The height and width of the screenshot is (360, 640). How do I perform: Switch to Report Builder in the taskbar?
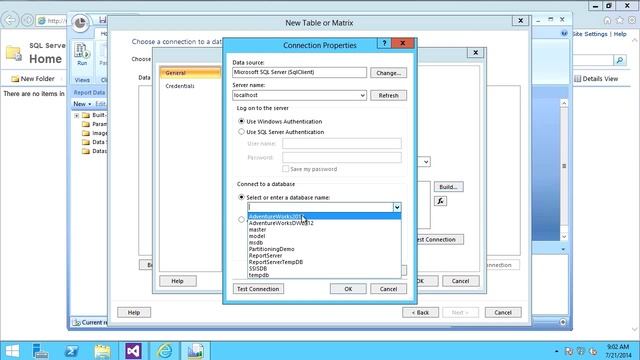(196, 351)
